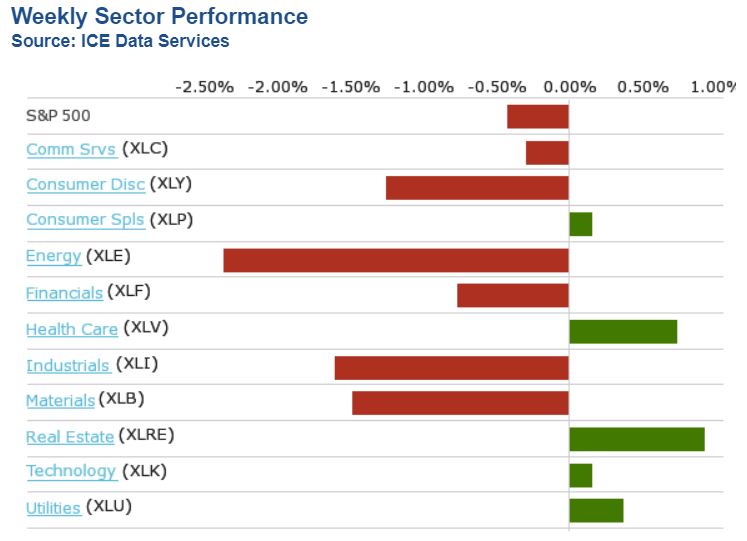Open the Consumer Spls sector link
The height and width of the screenshot is (541, 747).
pyautogui.click(x=85, y=220)
